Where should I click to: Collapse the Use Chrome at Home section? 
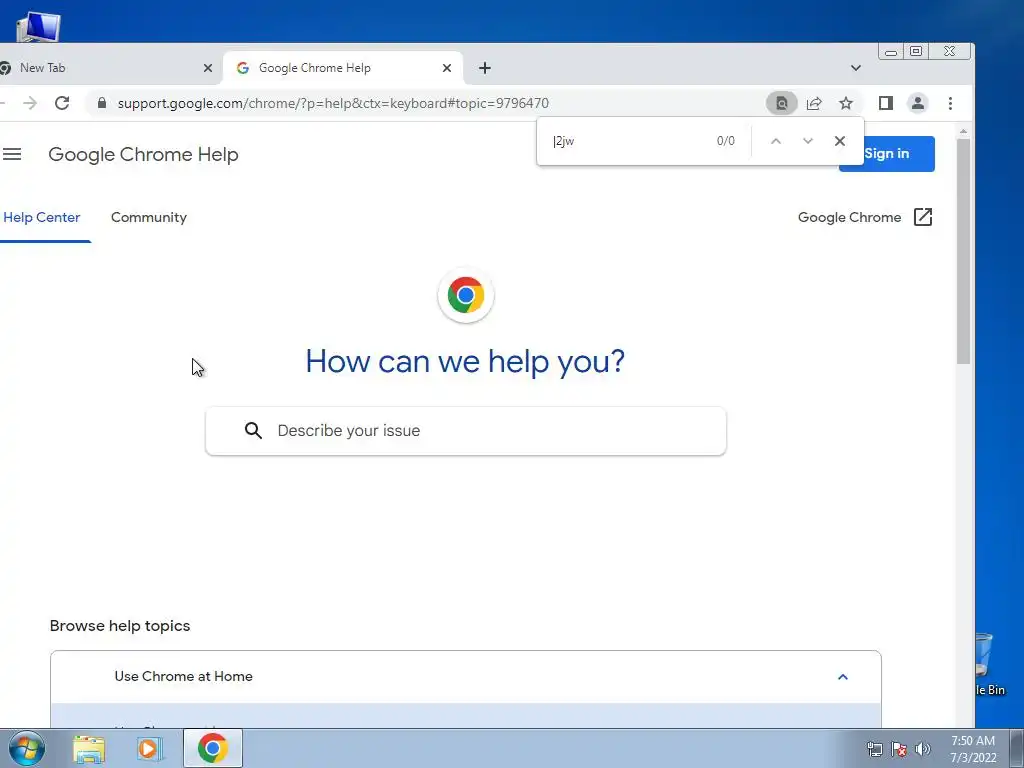(x=842, y=677)
